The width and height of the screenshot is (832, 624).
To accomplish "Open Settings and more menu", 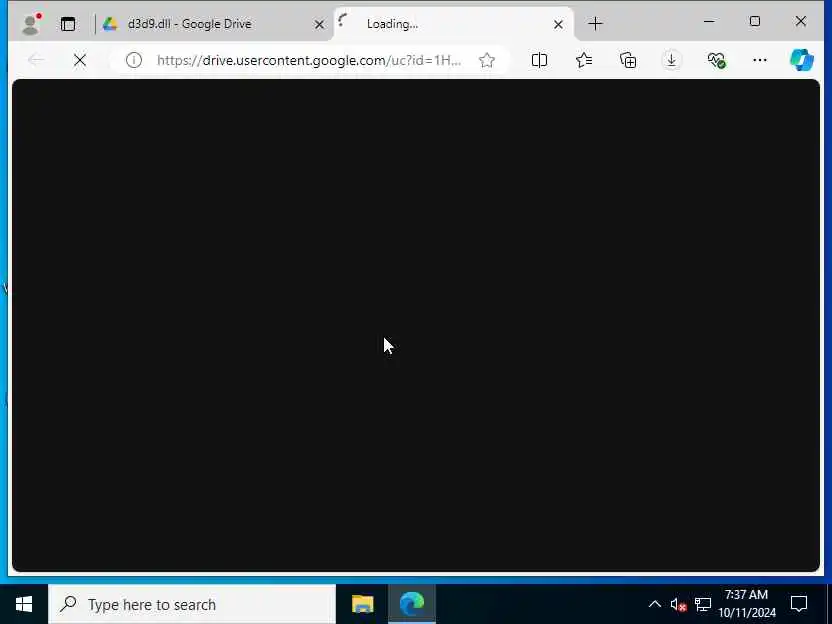I will tap(760, 60).
